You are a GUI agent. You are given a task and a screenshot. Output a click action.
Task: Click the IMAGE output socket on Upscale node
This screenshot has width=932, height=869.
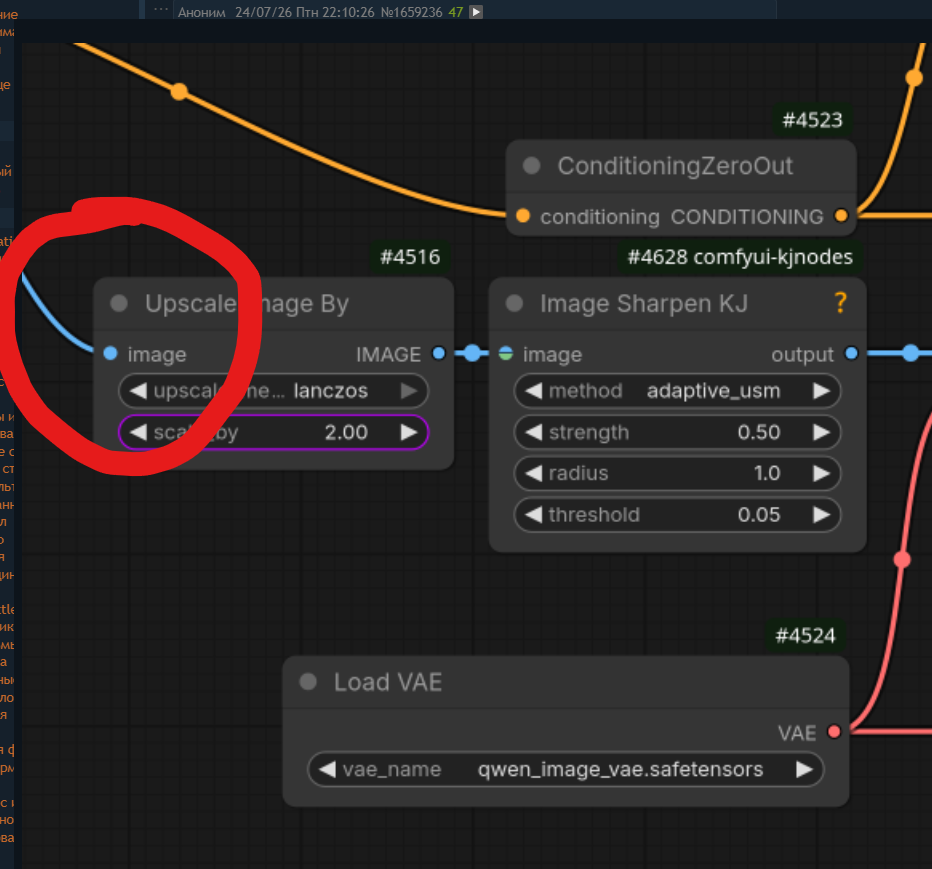coord(439,354)
